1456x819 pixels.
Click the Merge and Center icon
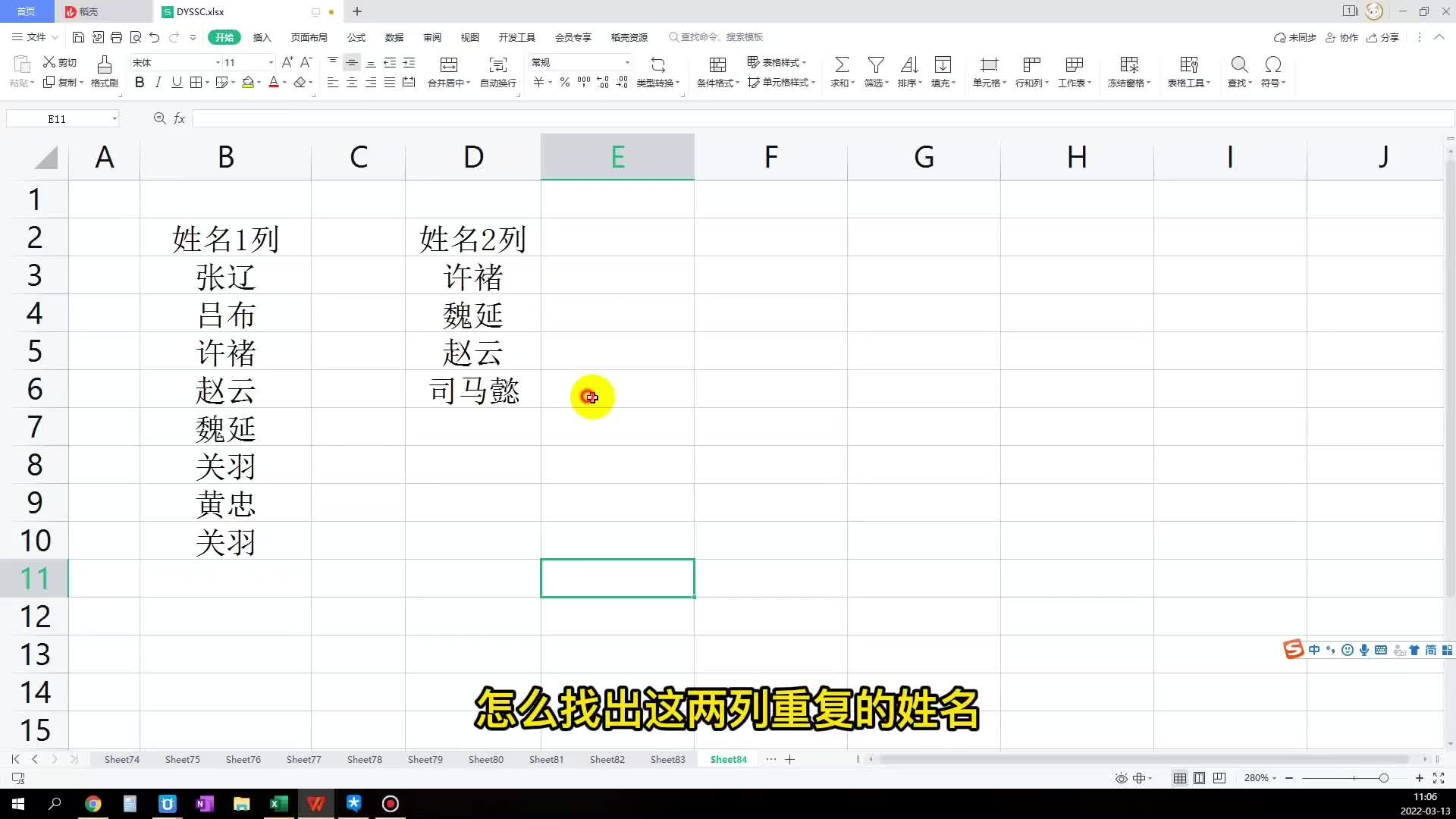448,65
